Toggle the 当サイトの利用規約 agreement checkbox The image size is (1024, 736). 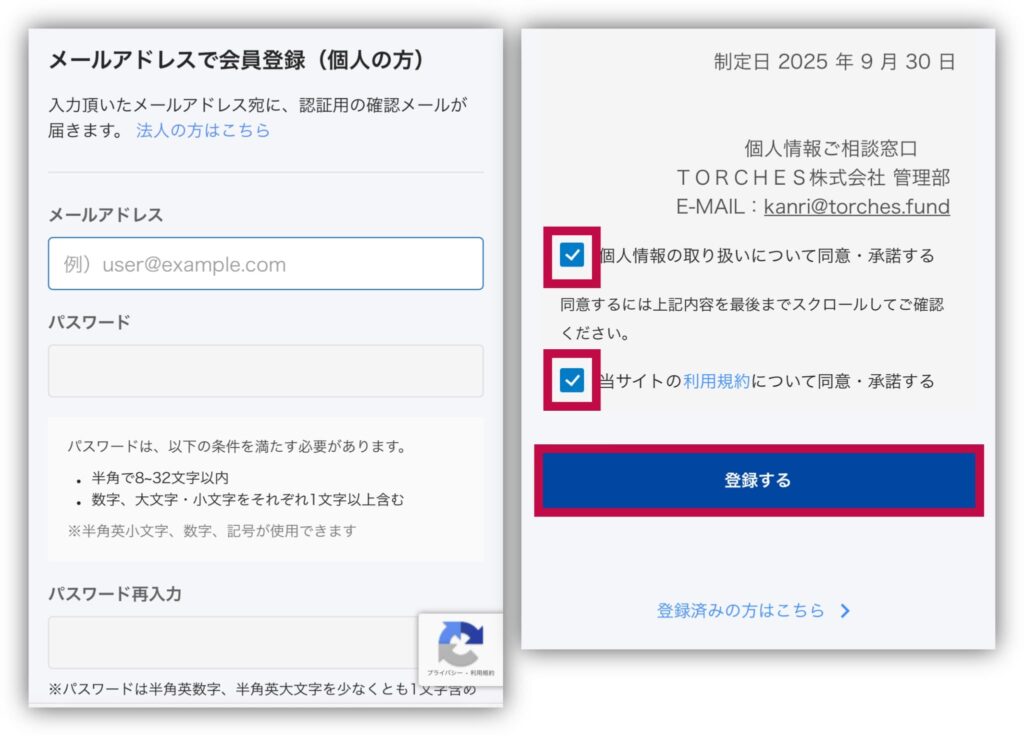pyautogui.click(x=572, y=380)
